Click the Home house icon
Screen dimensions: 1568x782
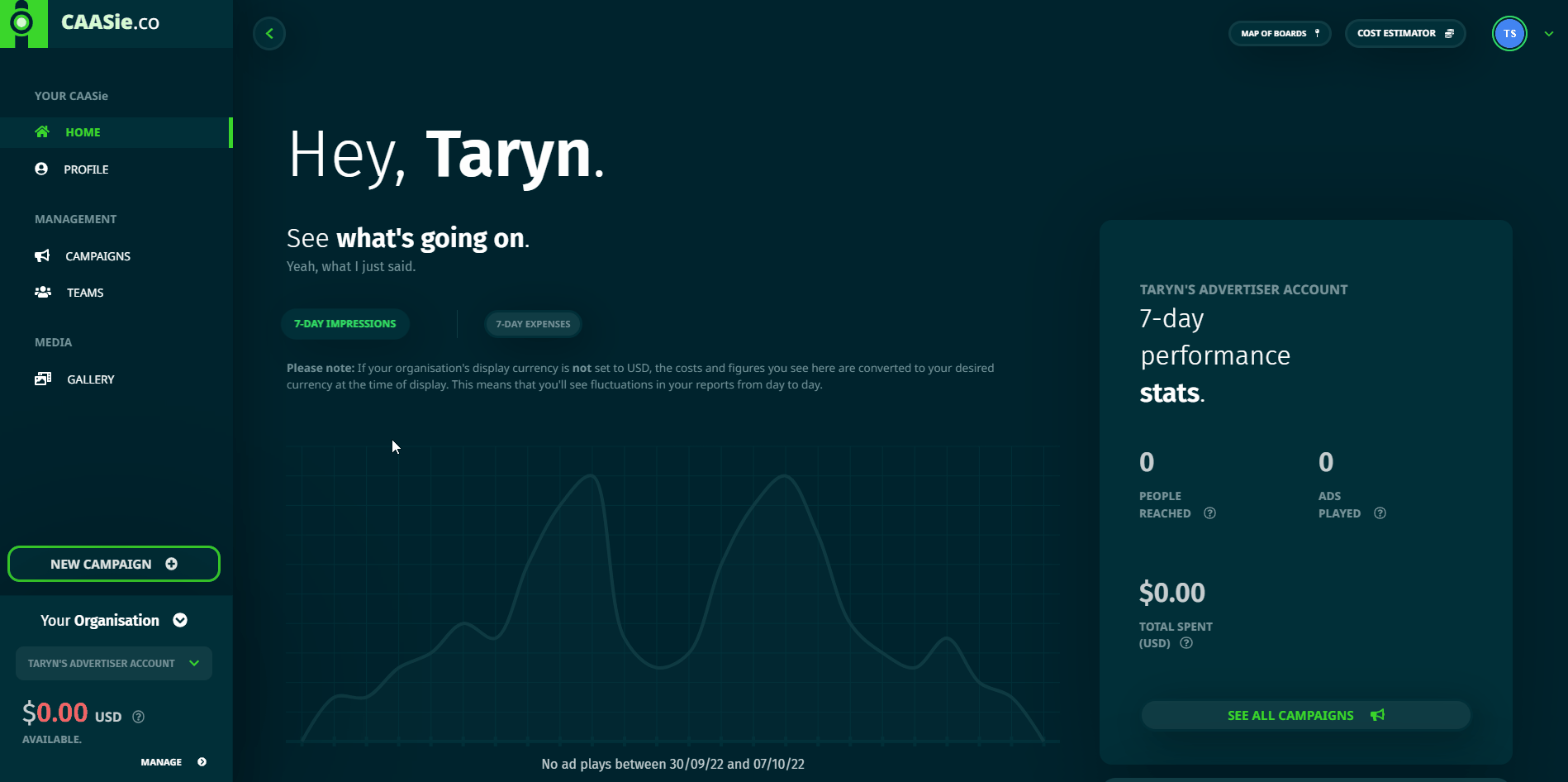click(42, 131)
